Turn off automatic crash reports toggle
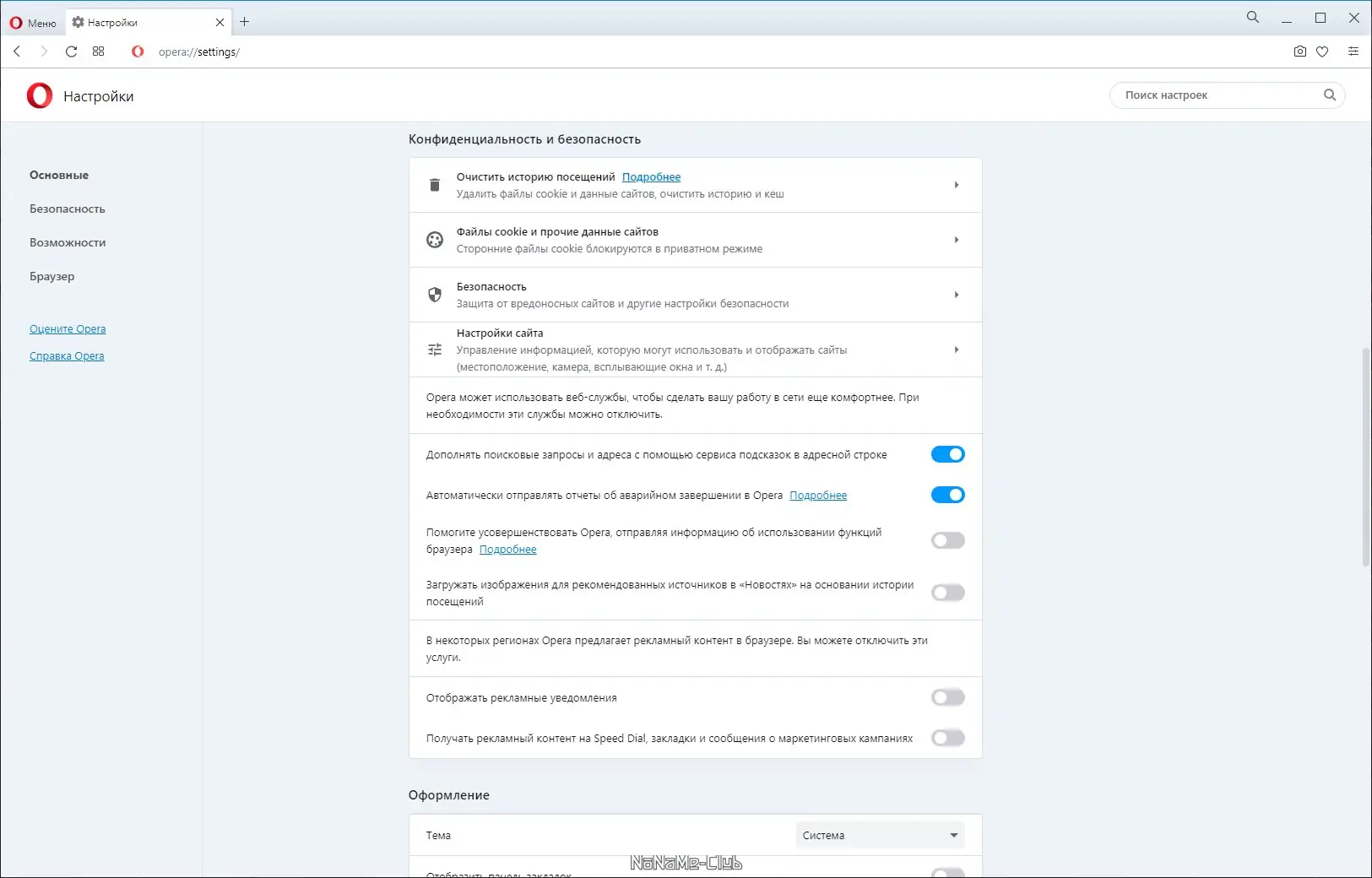This screenshot has height=878, width=1372. click(x=947, y=495)
